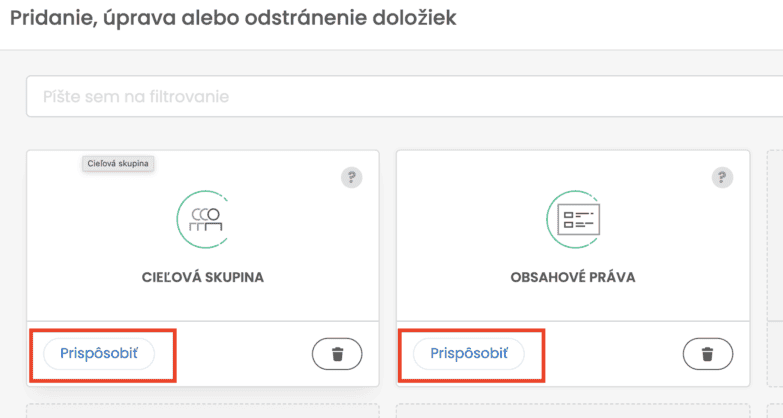Focus the "Píšte sem na filtrovanie" filter field
This screenshot has height=418, width=783.
point(400,97)
